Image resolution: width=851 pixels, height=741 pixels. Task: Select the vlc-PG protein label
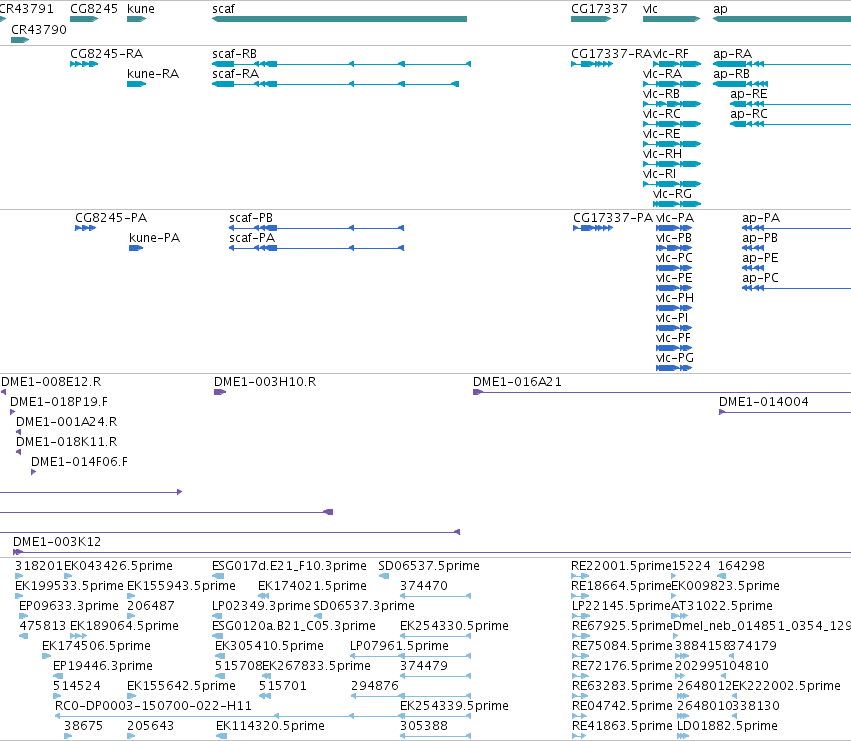[x=675, y=358]
